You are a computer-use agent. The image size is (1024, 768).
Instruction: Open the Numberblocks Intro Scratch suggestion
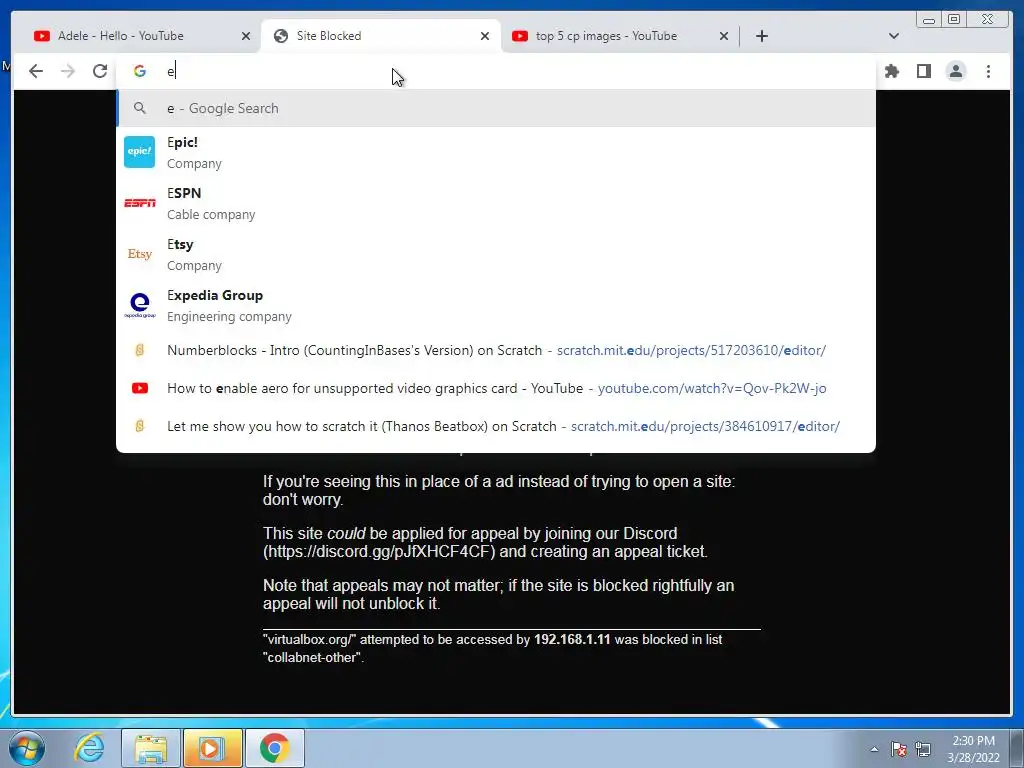pyautogui.click(x=496, y=350)
